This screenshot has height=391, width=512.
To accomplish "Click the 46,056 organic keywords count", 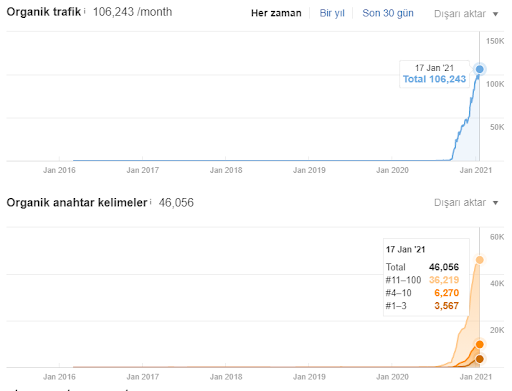I will coord(176,203).
